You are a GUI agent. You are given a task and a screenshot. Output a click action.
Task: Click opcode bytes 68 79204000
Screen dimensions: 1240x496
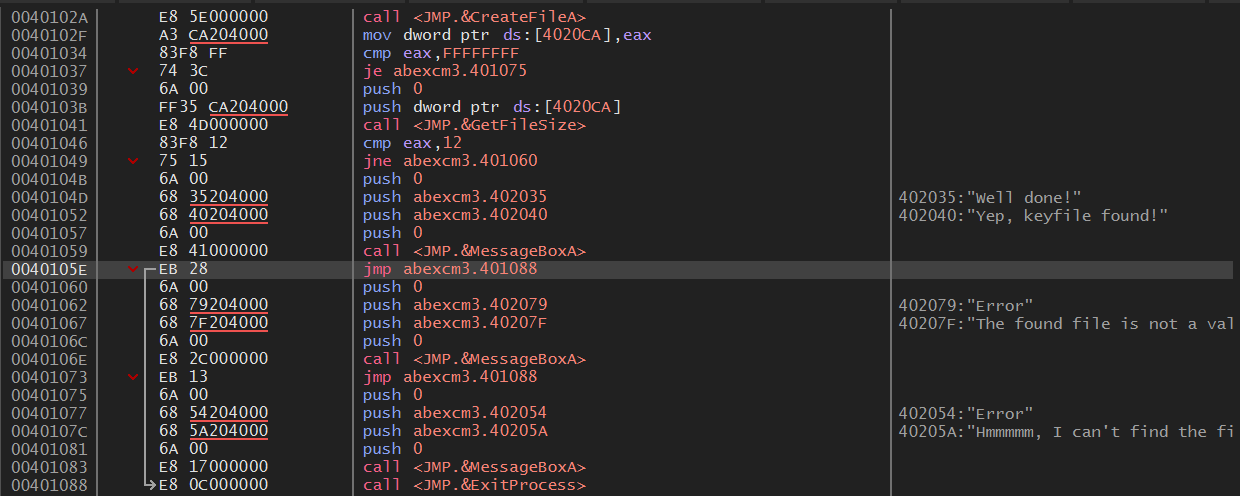(213, 305)
